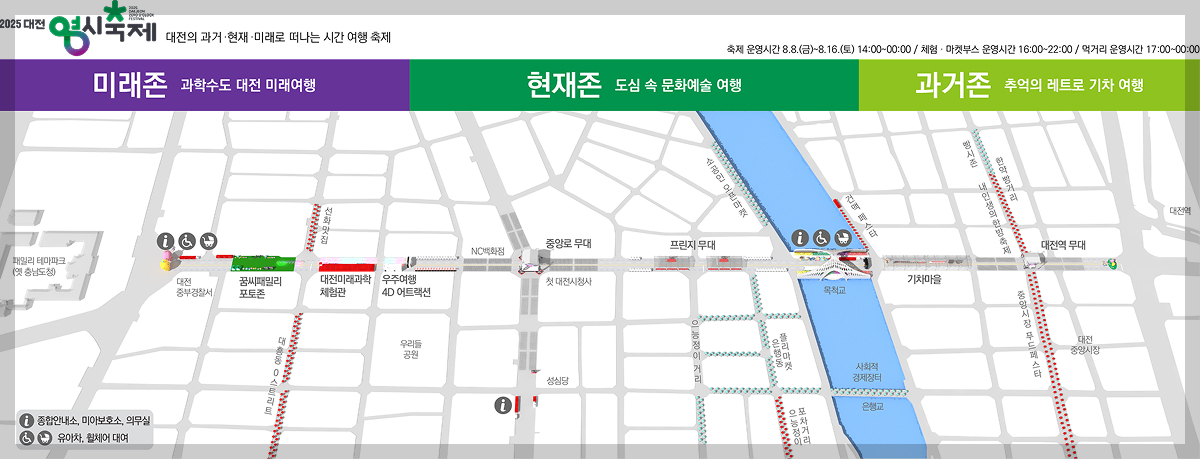Click stroller icon above 목척교 bridge

(x=842, y=238)
